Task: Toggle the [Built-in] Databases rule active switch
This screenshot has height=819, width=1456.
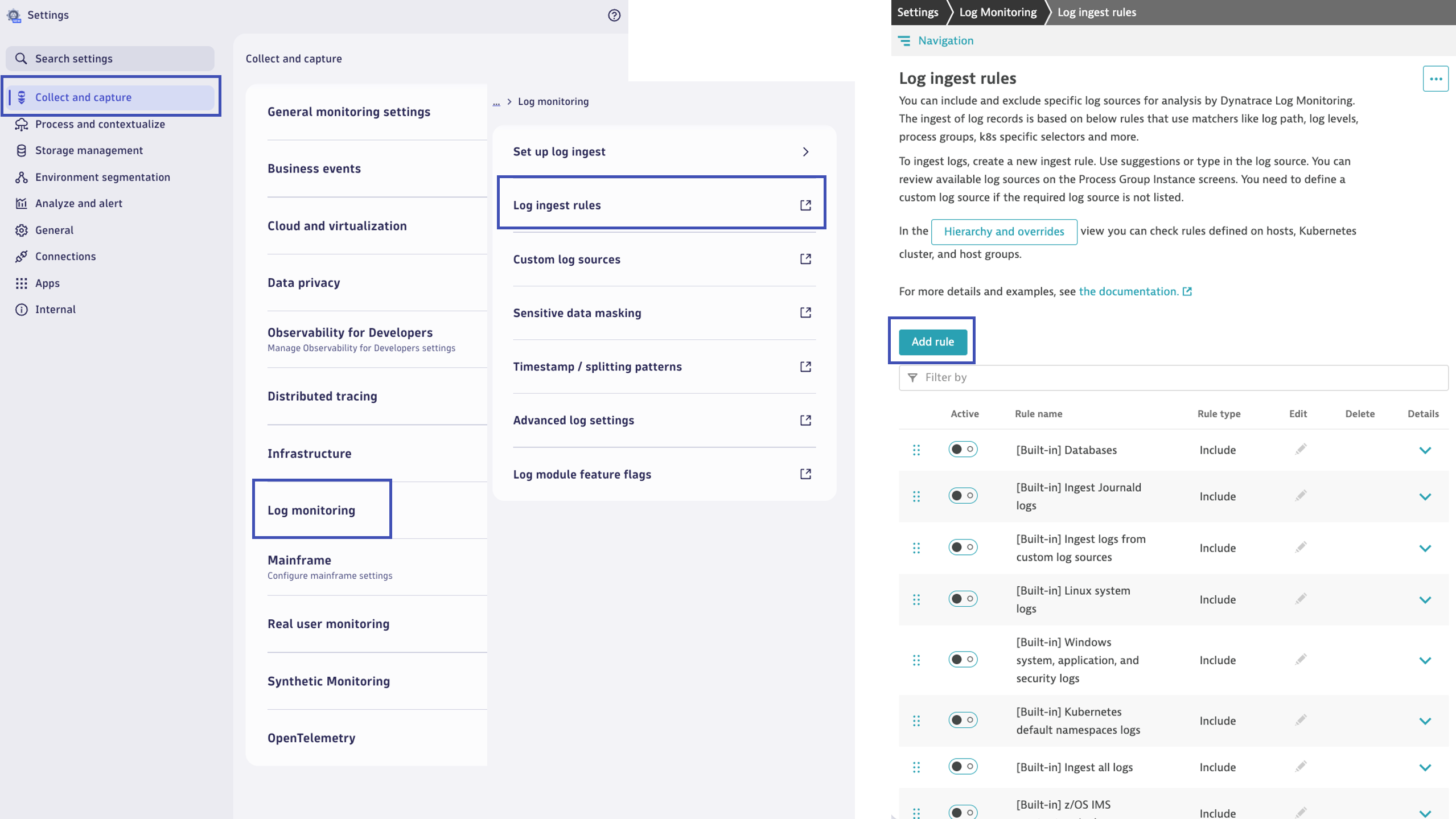Action: (x=963, y=449)
